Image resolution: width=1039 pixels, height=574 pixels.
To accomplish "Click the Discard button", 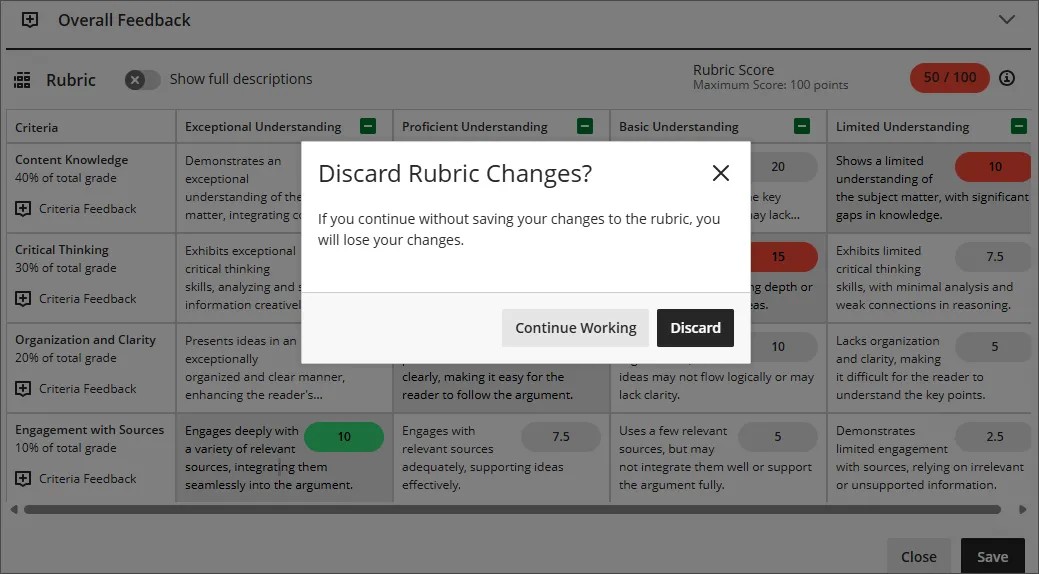I will 695,328.
